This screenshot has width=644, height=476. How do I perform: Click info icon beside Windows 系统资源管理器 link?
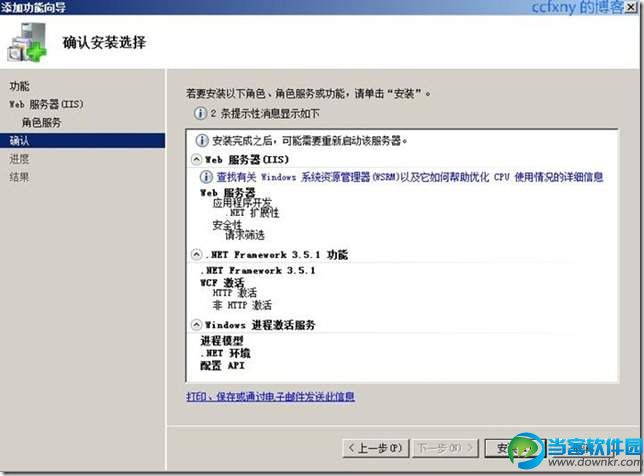point(206,177)
